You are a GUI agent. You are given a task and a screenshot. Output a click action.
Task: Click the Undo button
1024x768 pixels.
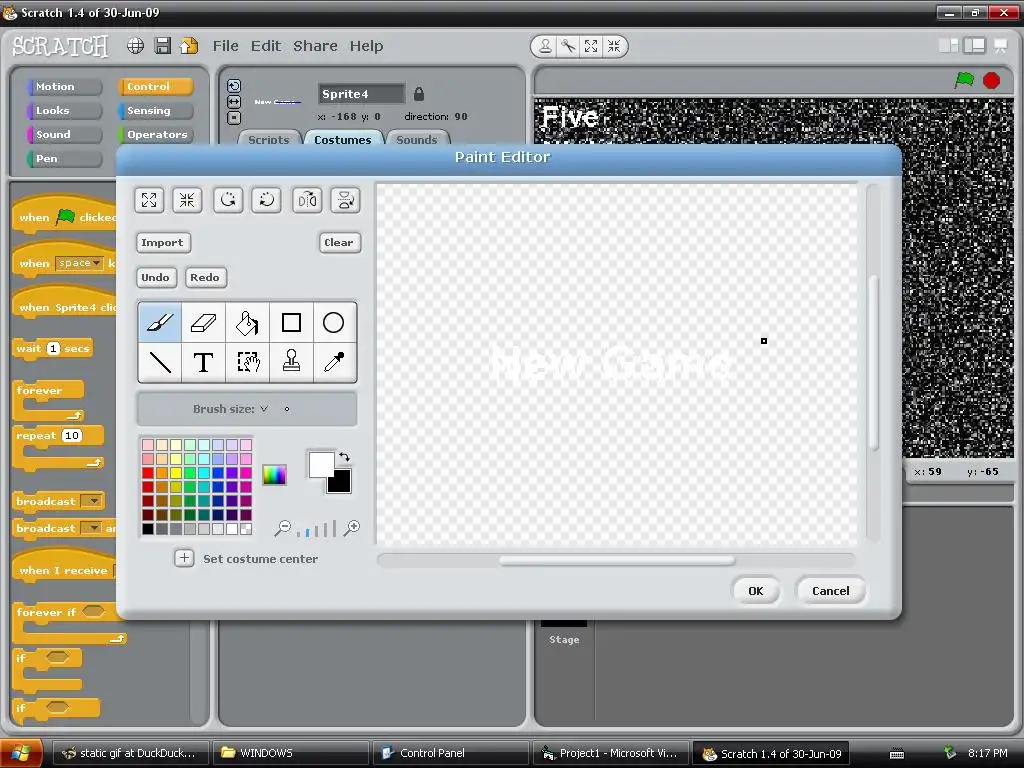pos(155,277)
